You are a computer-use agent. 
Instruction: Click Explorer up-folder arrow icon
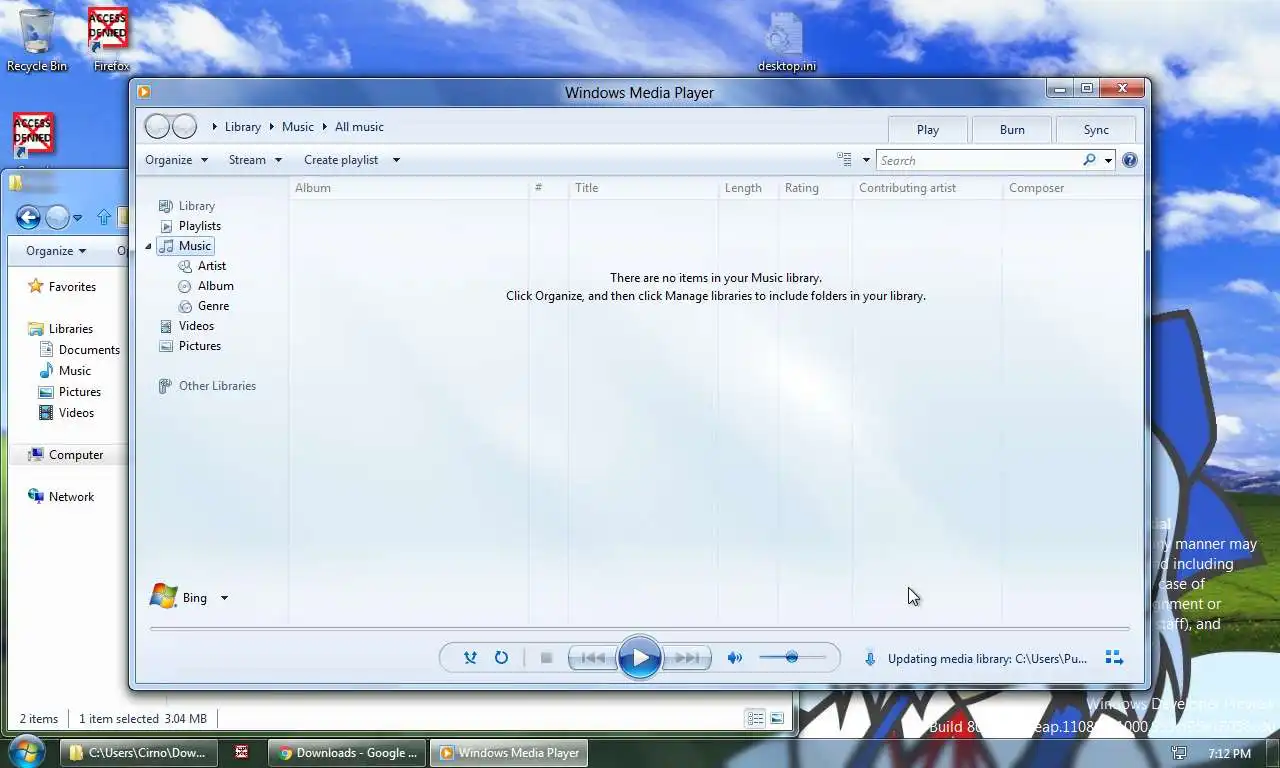coord(104,217)
